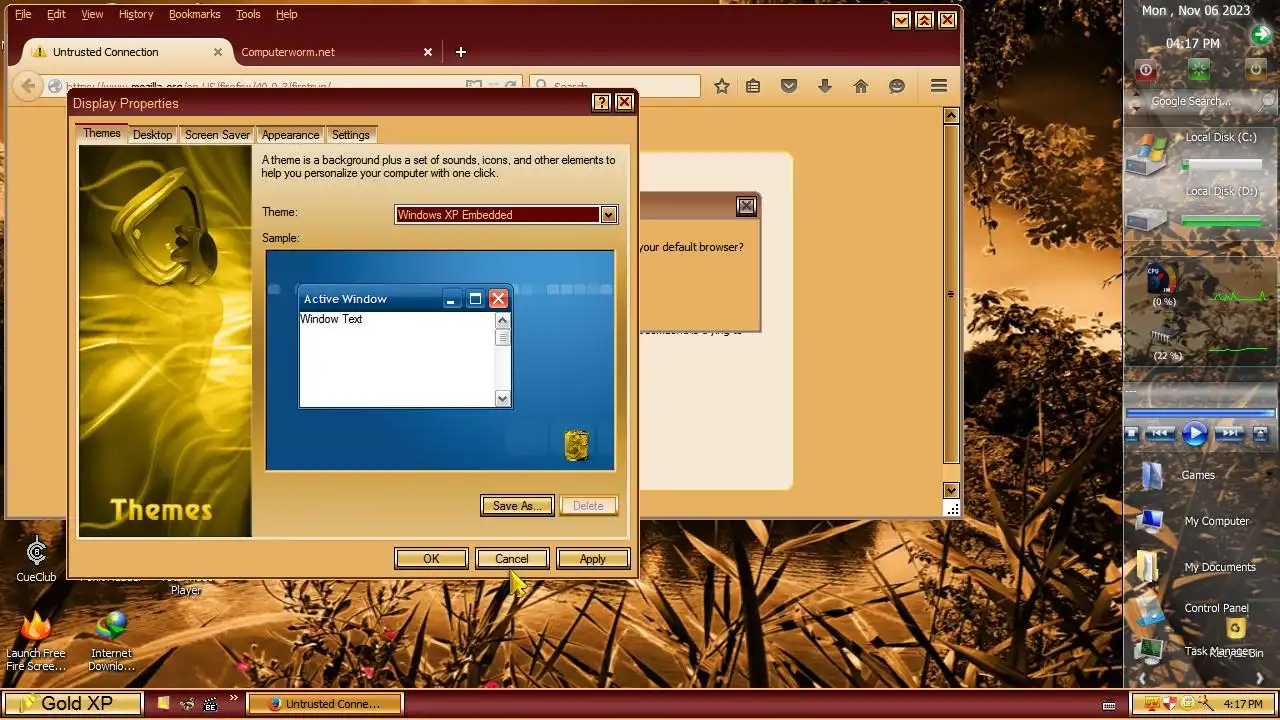Viewport: 1280px width, 720px height.
Task: Click the on-screen keyboard tray icon
Action: tap(1108, 705)
